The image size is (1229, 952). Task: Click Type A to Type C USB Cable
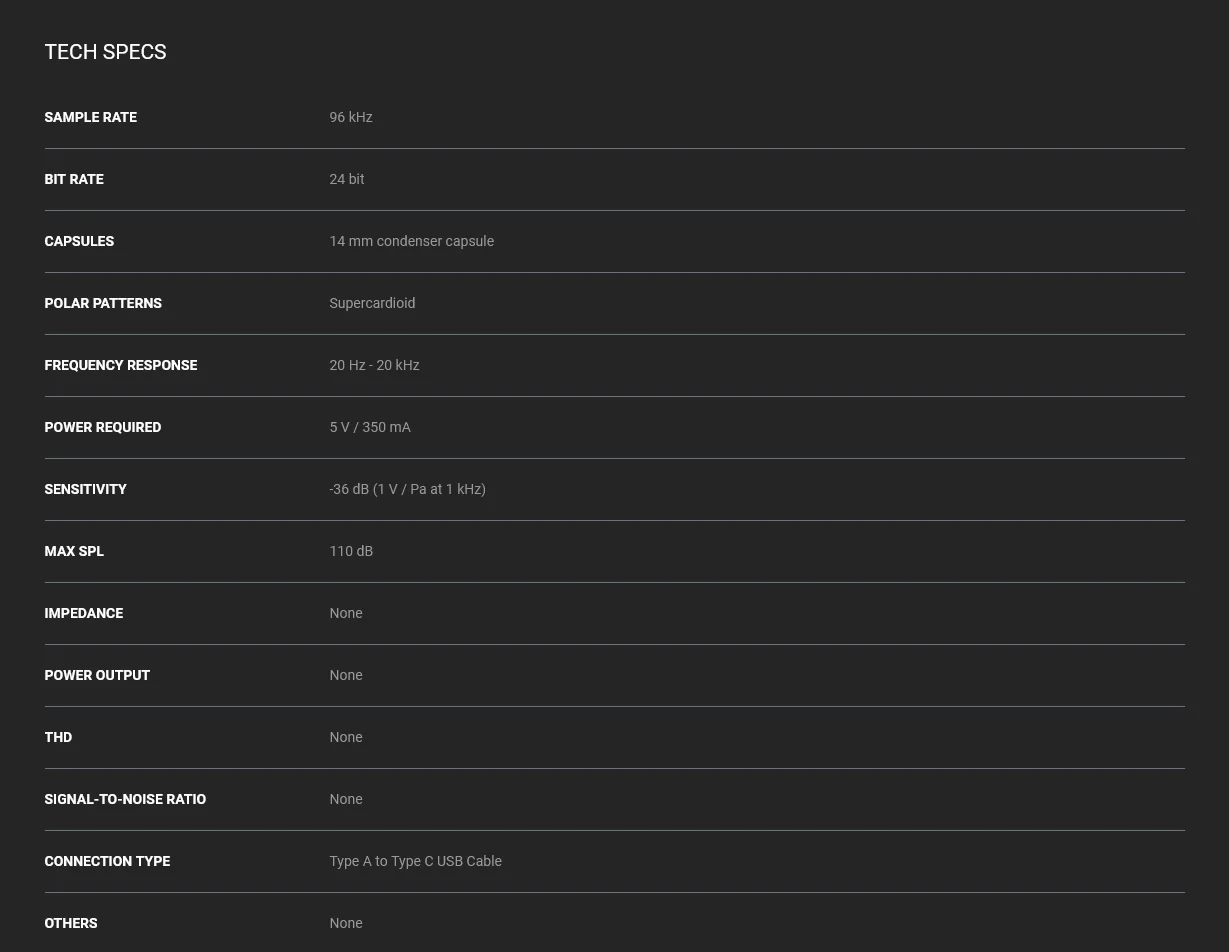point(415,861)
